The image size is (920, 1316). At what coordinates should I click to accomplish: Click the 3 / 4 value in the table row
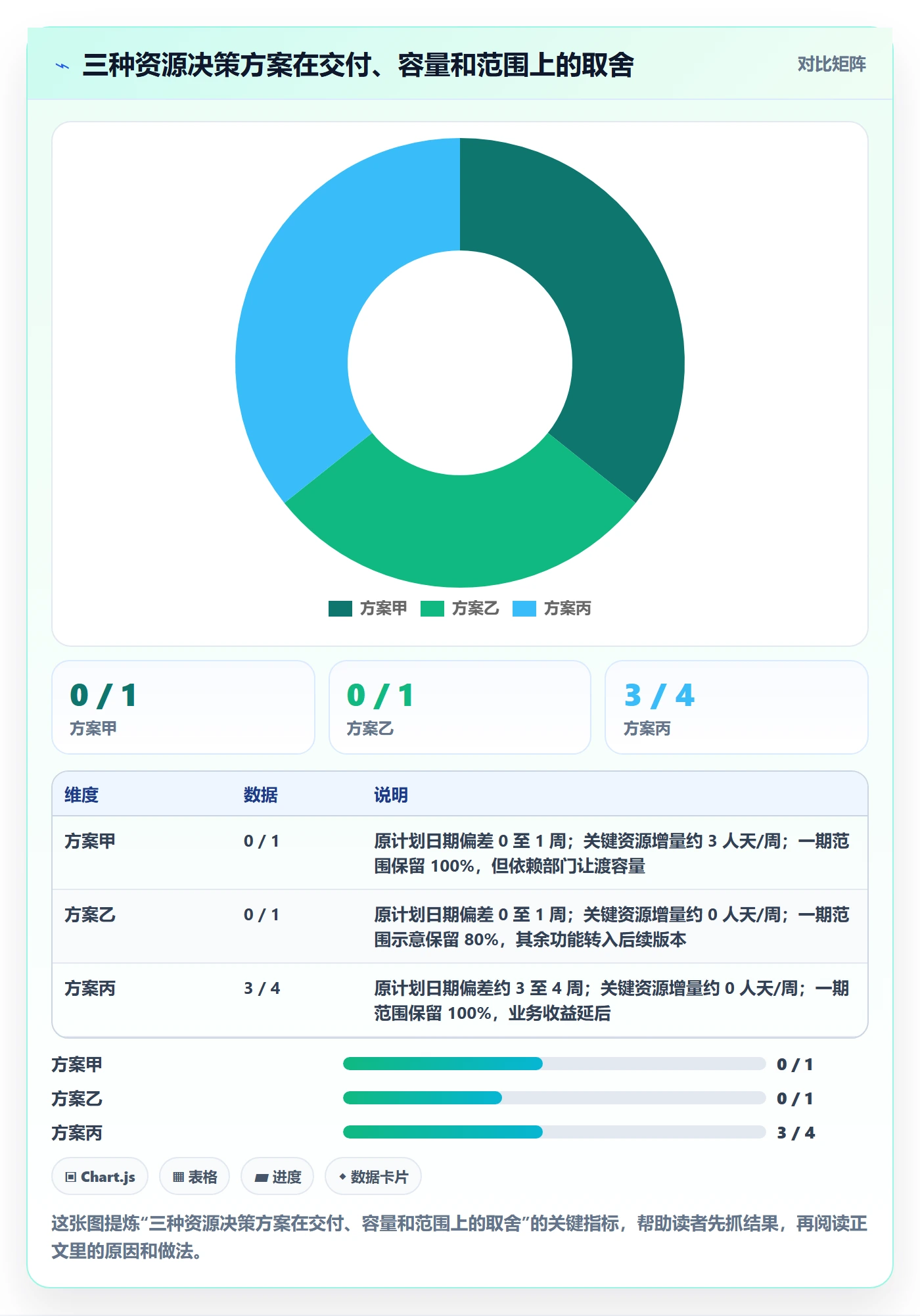click(262, 988)
